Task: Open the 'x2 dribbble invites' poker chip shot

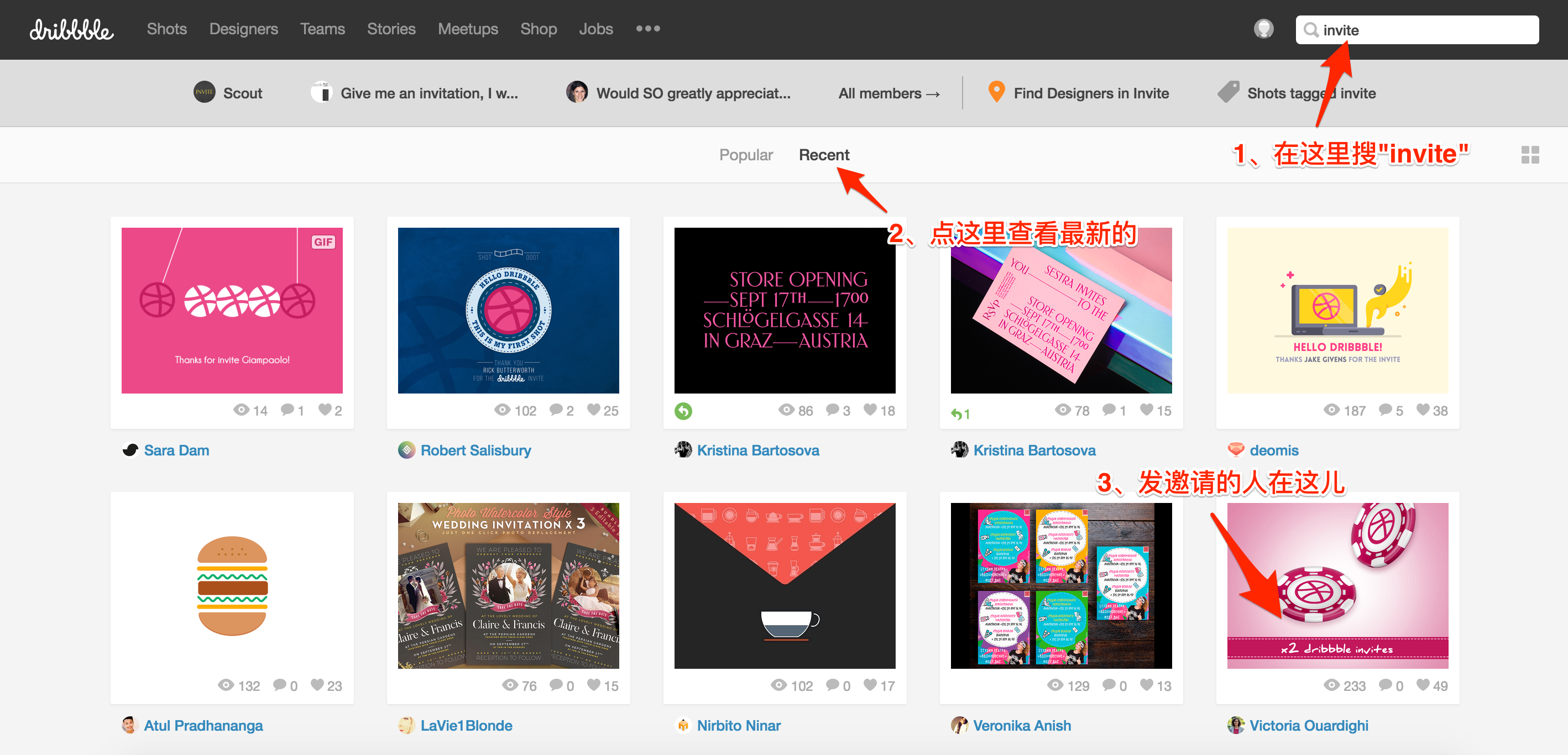Action: click(1337, 585)
